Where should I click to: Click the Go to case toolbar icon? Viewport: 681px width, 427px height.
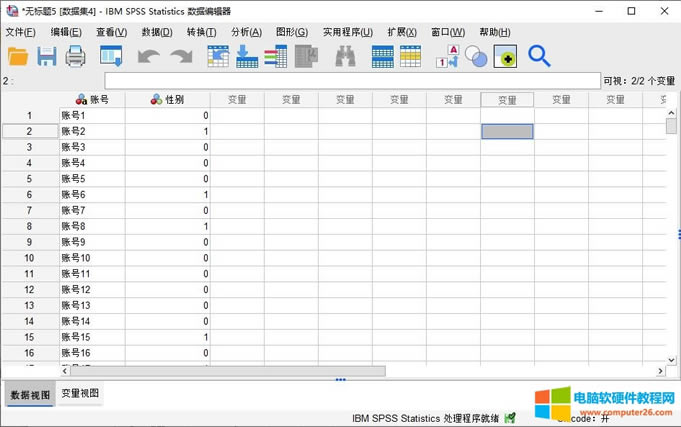(x=218, y=57)
